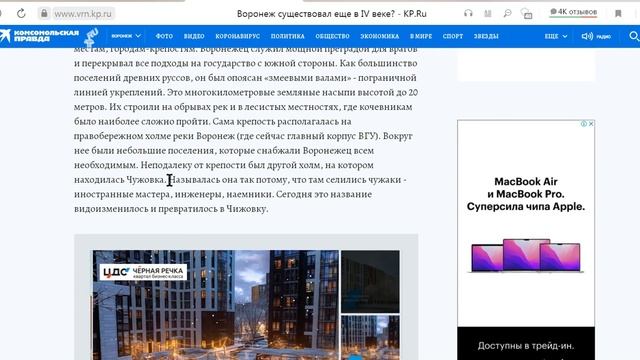
Task: Reload the page with the refresh icon
Action: click(21, 13)
